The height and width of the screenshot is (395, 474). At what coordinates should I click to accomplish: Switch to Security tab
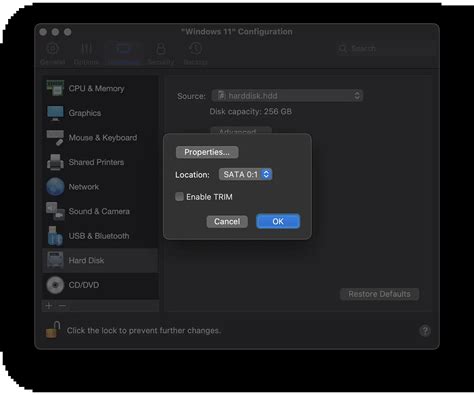point(161,54)
